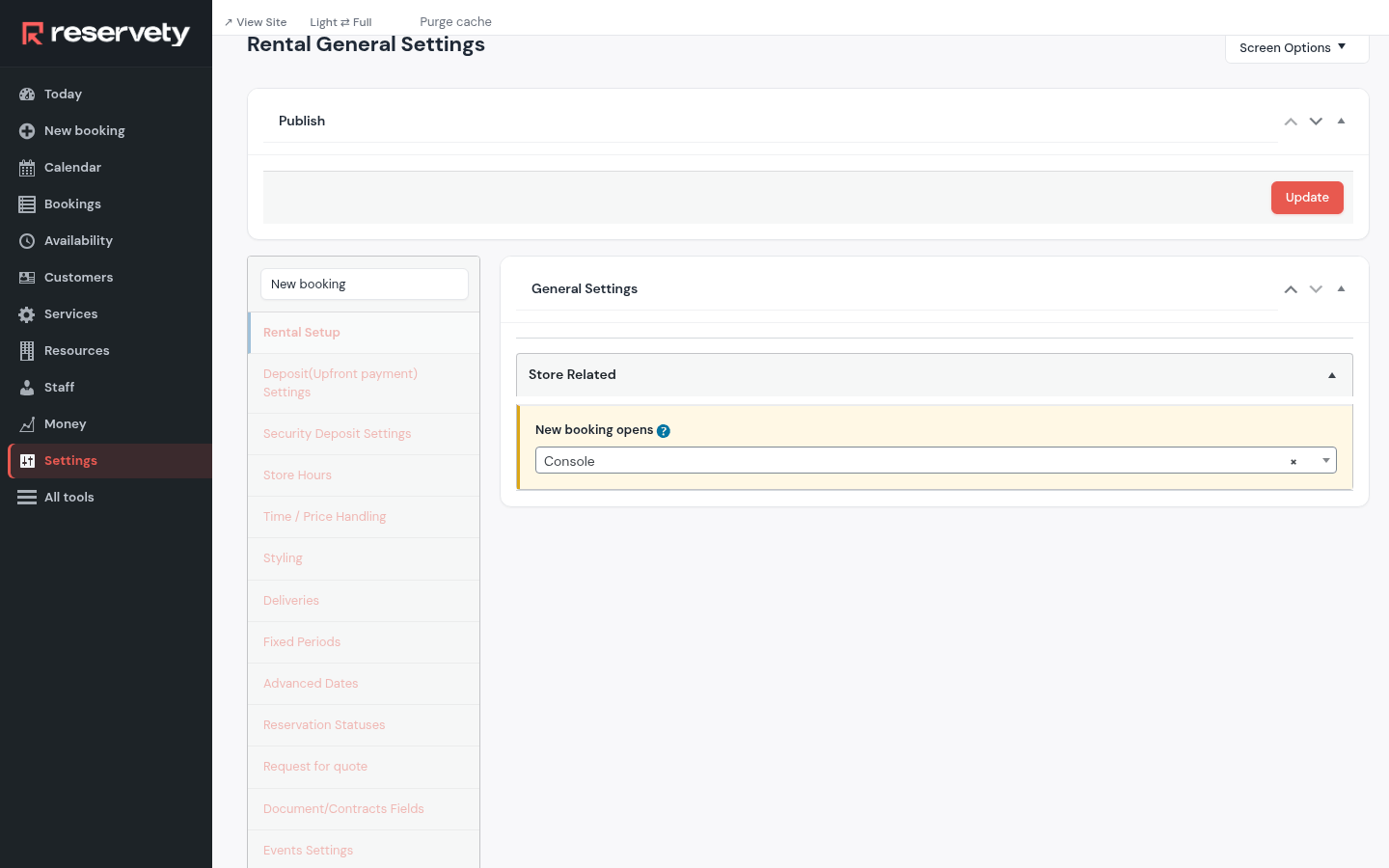Move General Settings panel up
The width and height of the screenshot is (1389, 868).
point(1291,289)
